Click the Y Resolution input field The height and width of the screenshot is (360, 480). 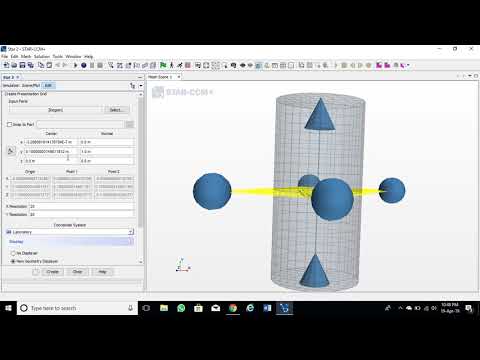82,214
